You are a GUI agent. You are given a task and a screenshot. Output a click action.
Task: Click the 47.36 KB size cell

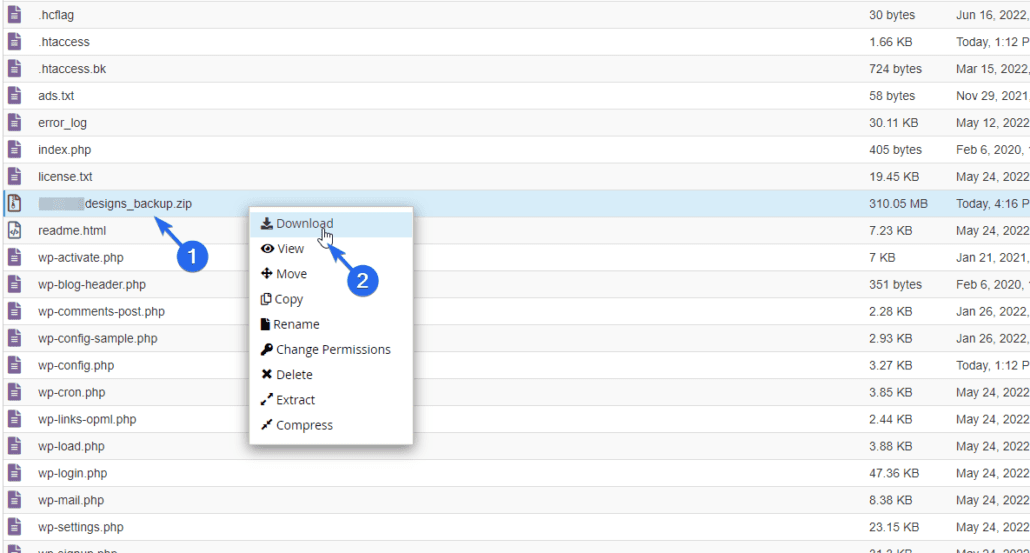click(x=893, y=473)
